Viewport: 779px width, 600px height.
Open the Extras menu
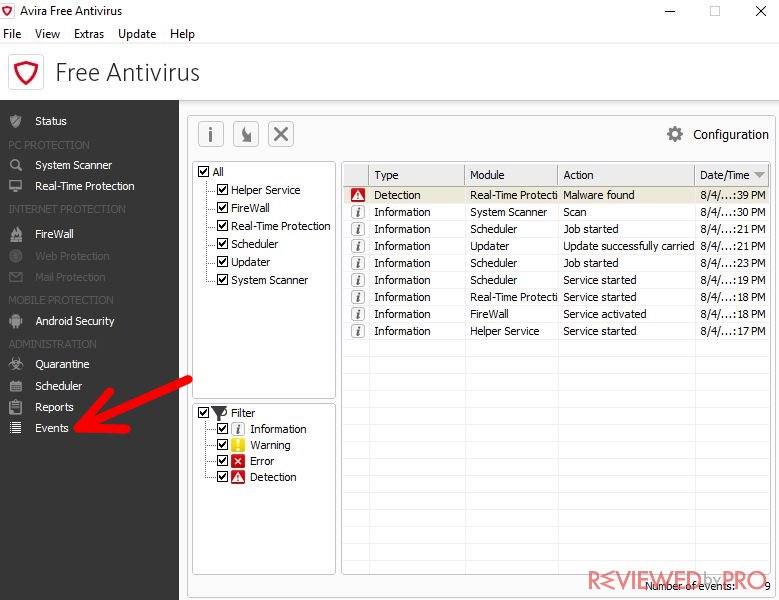[x=89, y=34]
